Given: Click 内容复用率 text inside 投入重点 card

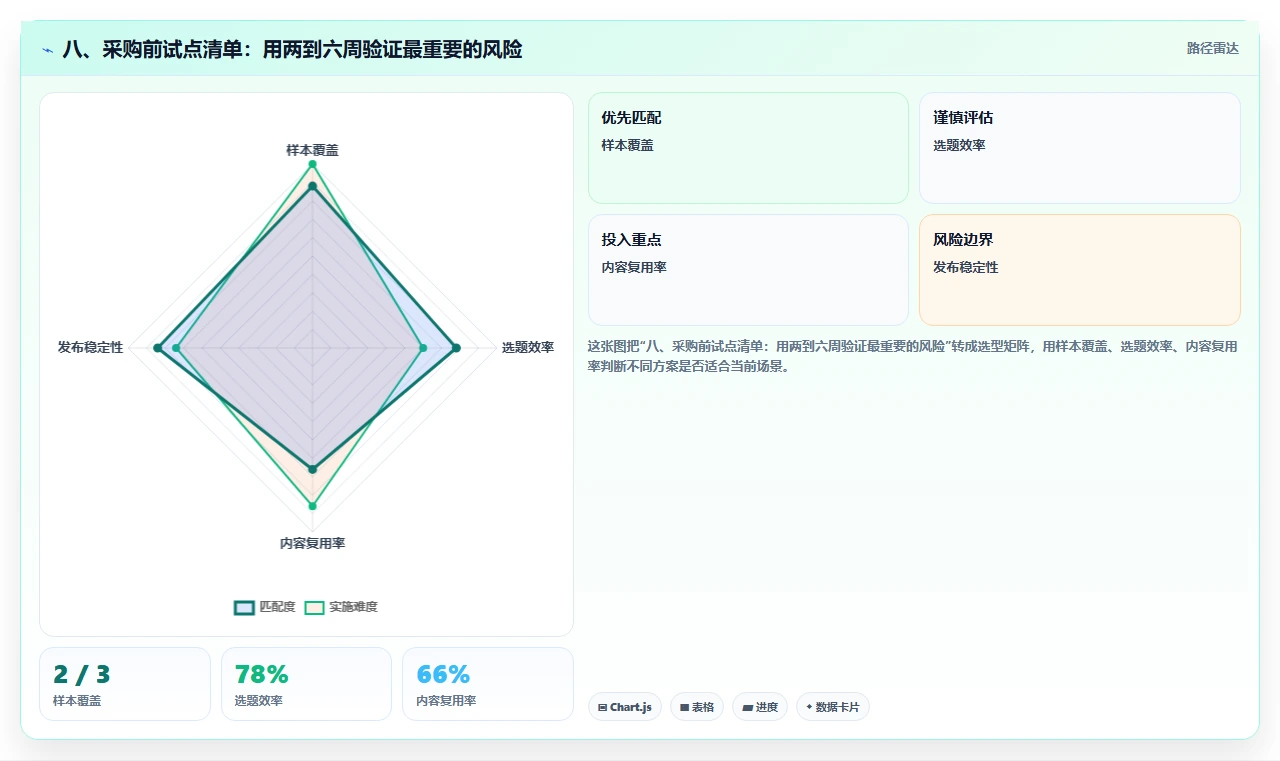Looking at the screenshot, I should (634, 267).
